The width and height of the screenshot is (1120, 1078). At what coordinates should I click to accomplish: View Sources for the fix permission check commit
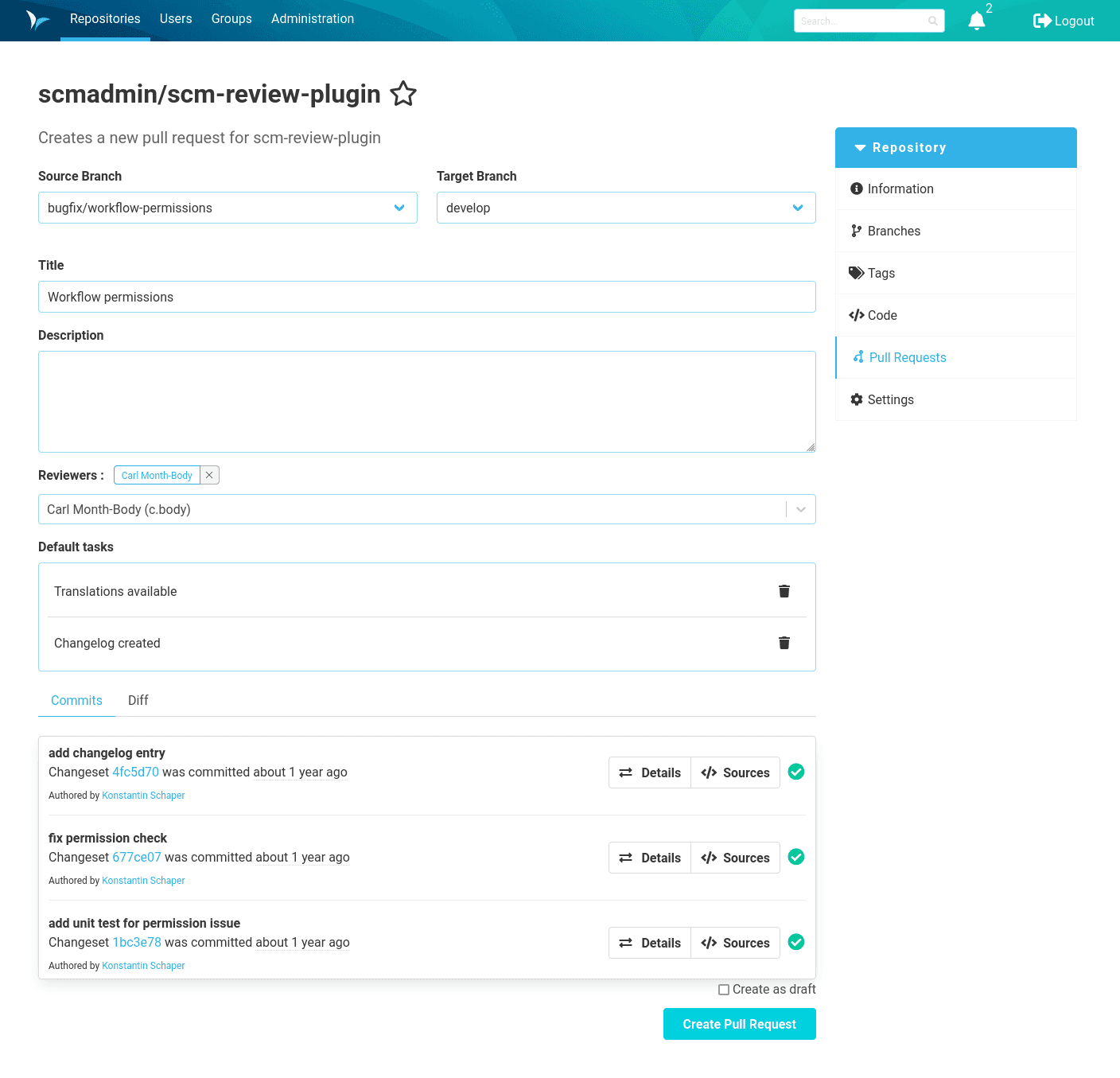click(734, 857)
